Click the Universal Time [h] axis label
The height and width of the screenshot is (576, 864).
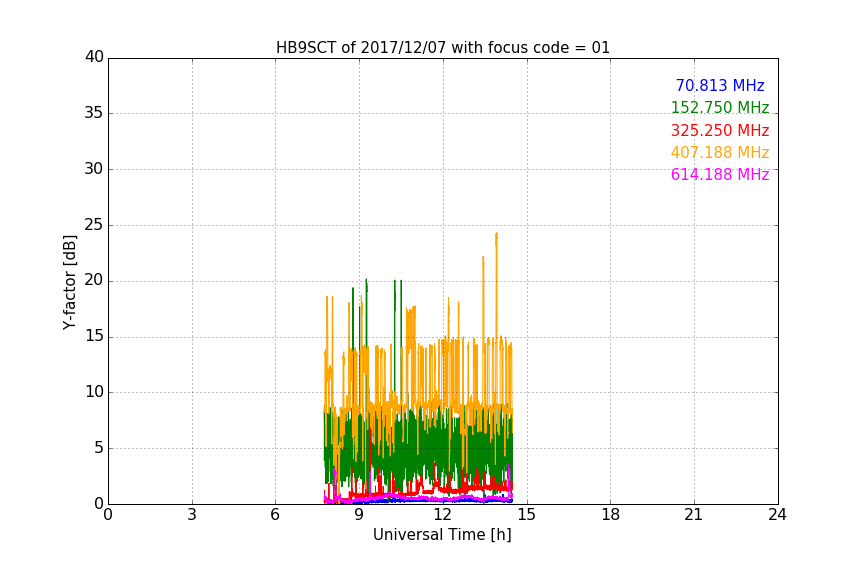[442, 535]
